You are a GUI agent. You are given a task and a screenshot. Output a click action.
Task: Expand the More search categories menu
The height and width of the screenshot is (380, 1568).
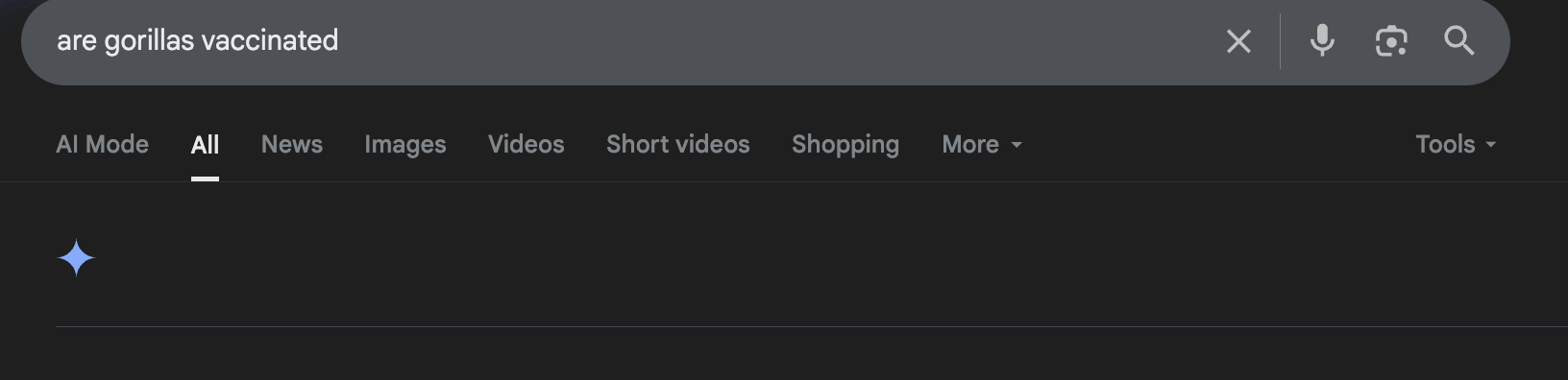[x=982, y=144]
